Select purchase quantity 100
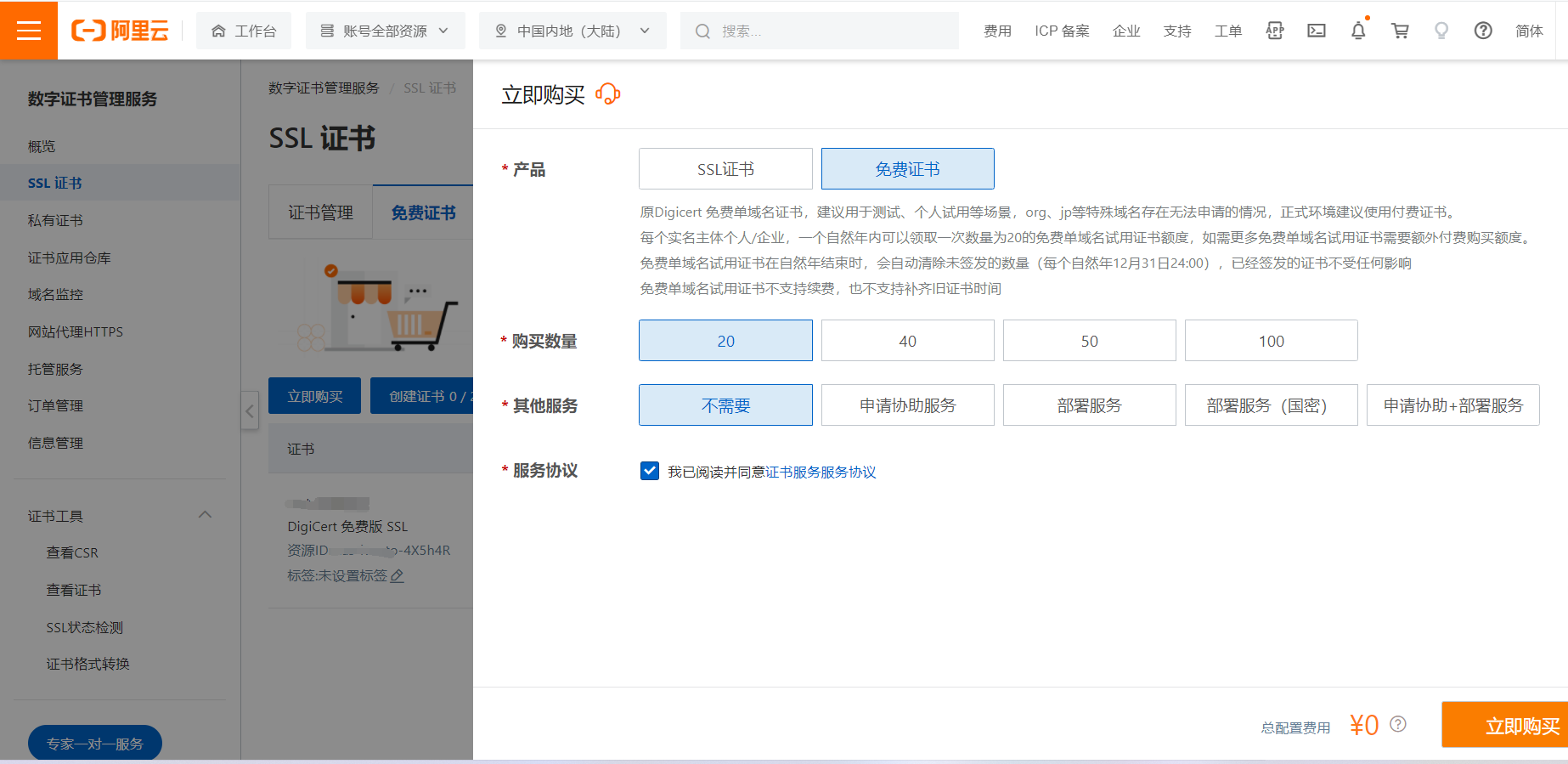This screenshot has height=764, width=1568. 1272,341
